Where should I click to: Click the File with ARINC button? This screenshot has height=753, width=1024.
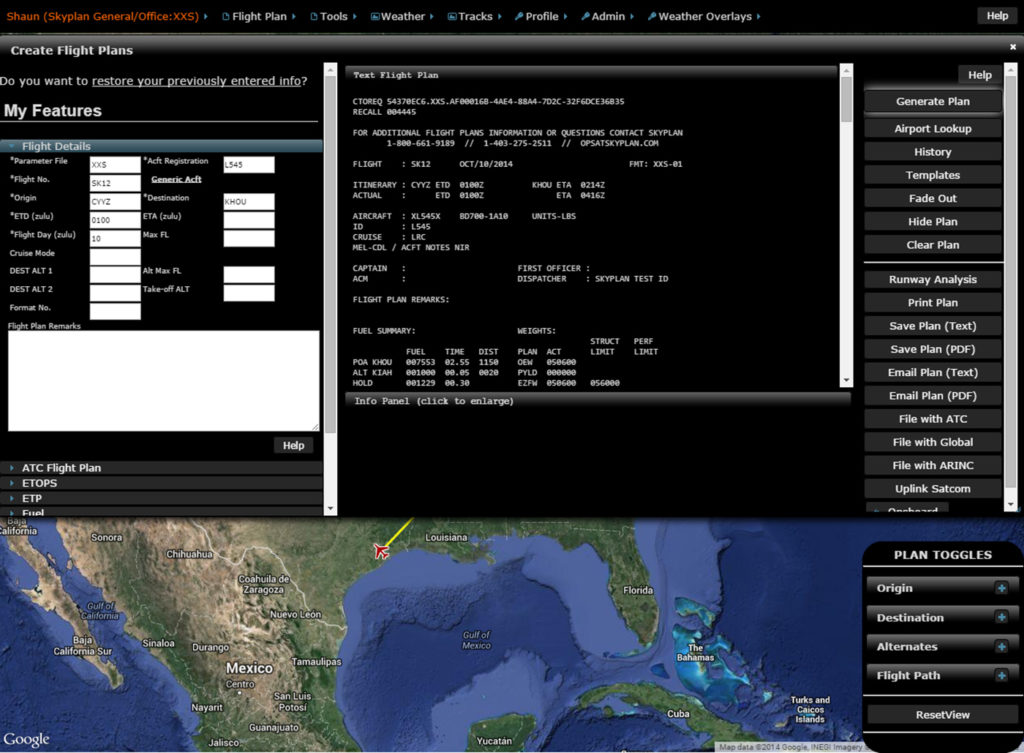[x=933, y=466]
